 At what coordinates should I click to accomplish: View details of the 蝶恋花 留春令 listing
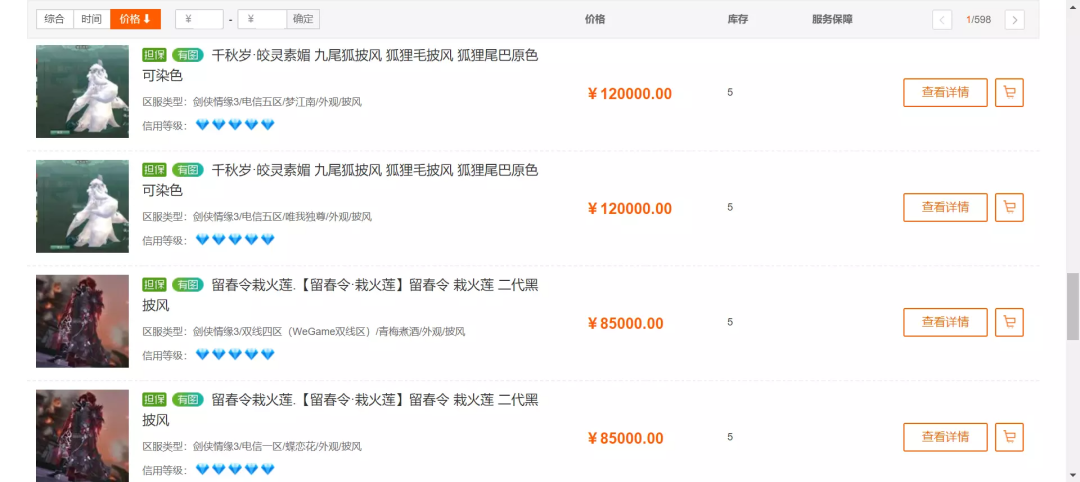[x=945, y=438]
